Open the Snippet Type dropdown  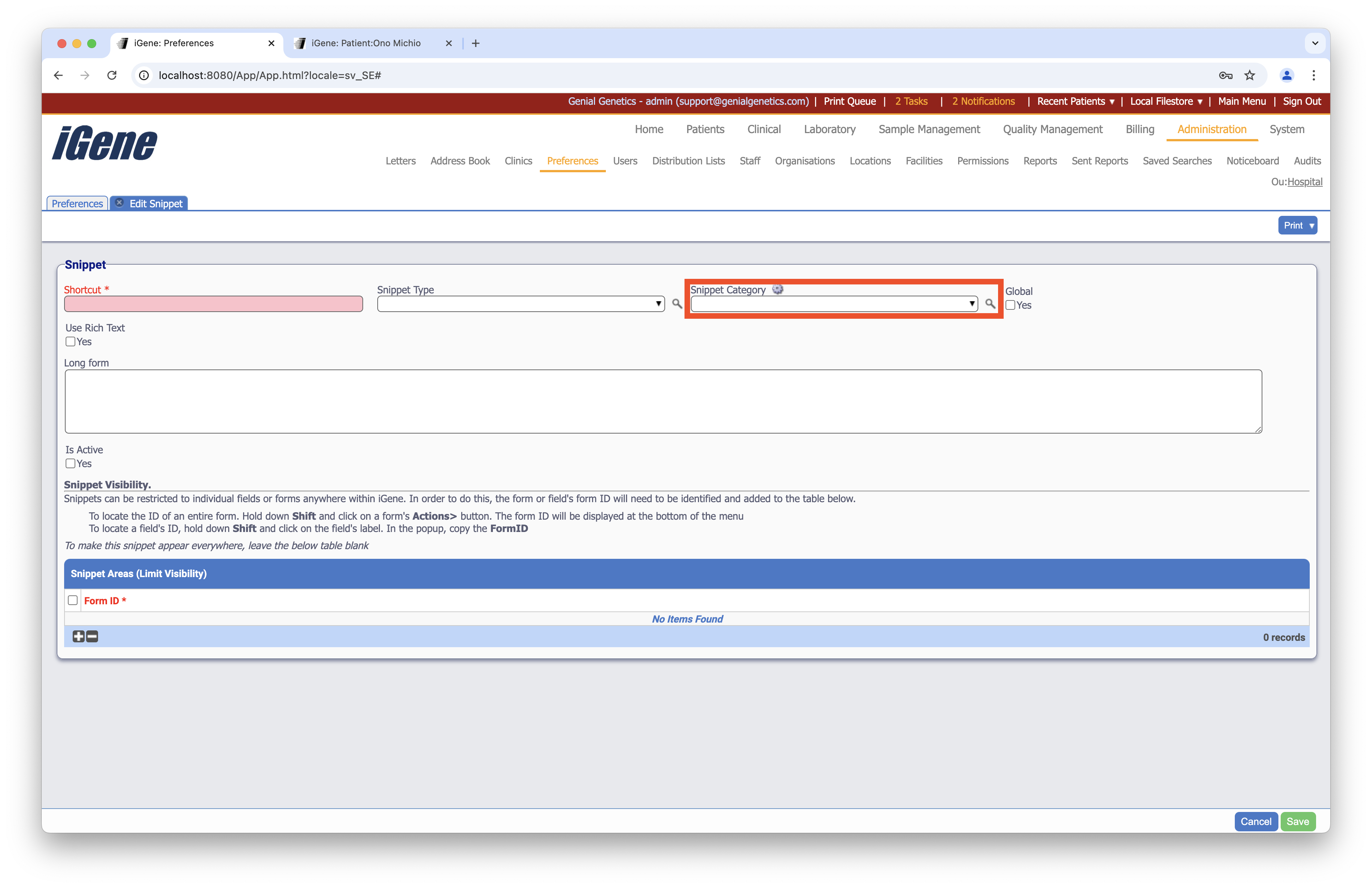pos(658,304)
